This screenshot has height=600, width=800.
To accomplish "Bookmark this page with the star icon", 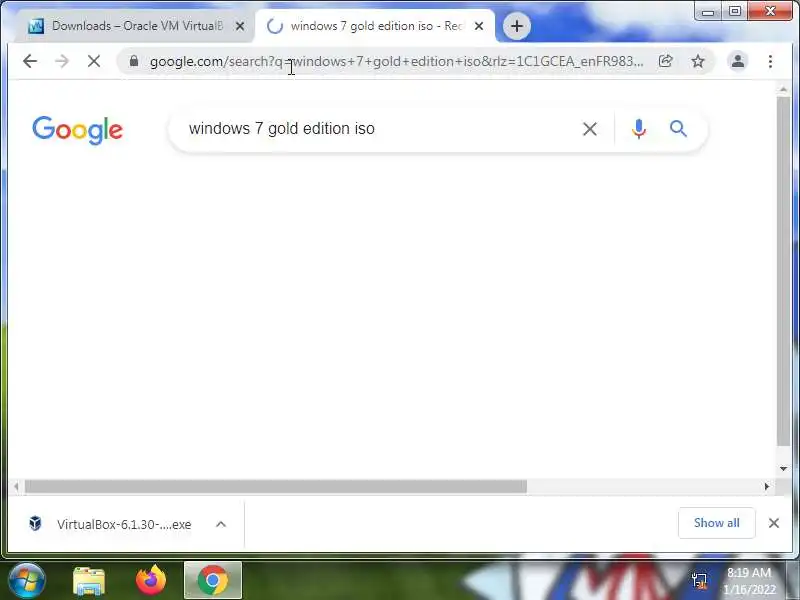I will tap(697, 62).
